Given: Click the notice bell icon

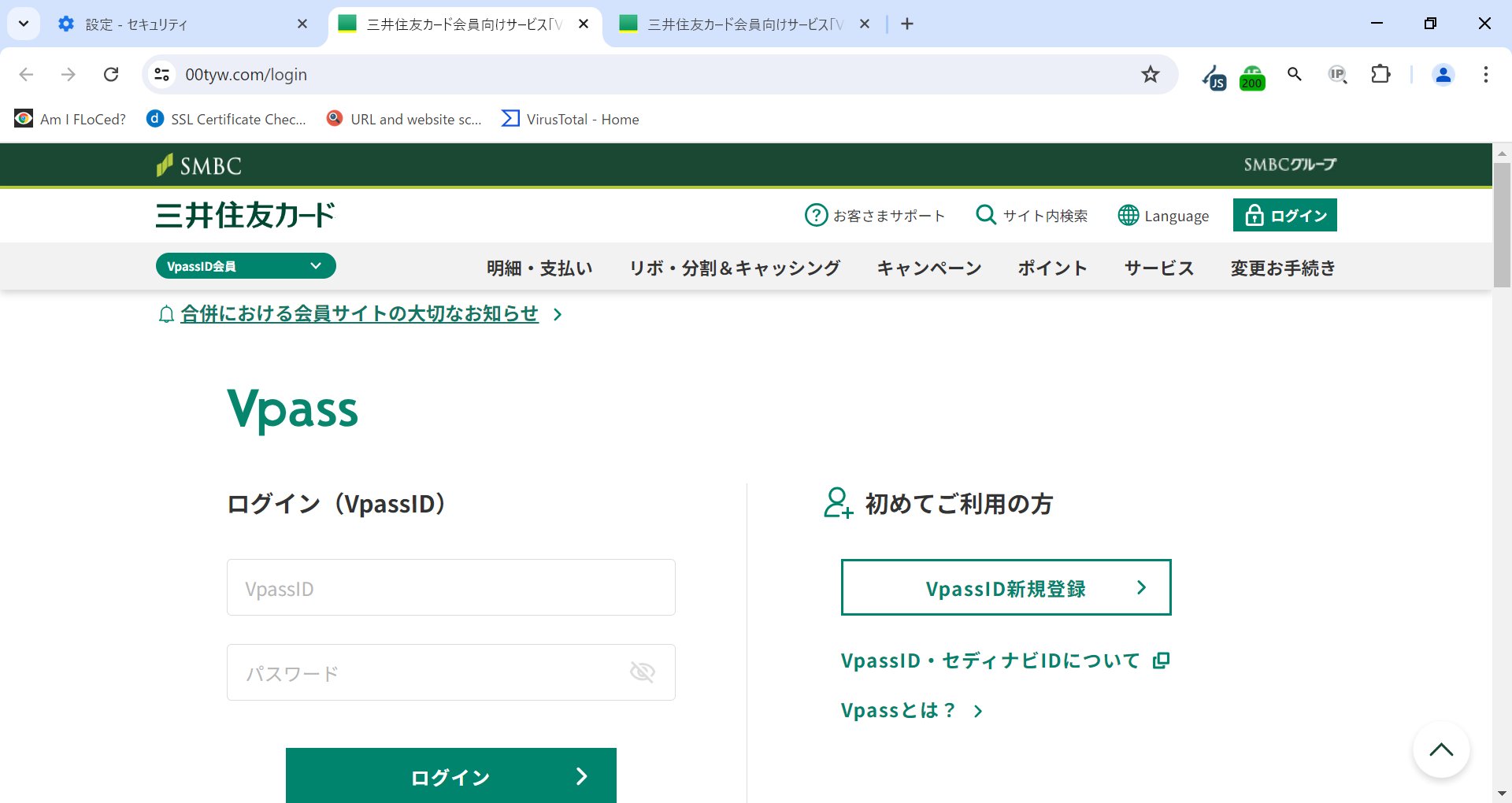Looking at the screenshot, I should (166, 315).
